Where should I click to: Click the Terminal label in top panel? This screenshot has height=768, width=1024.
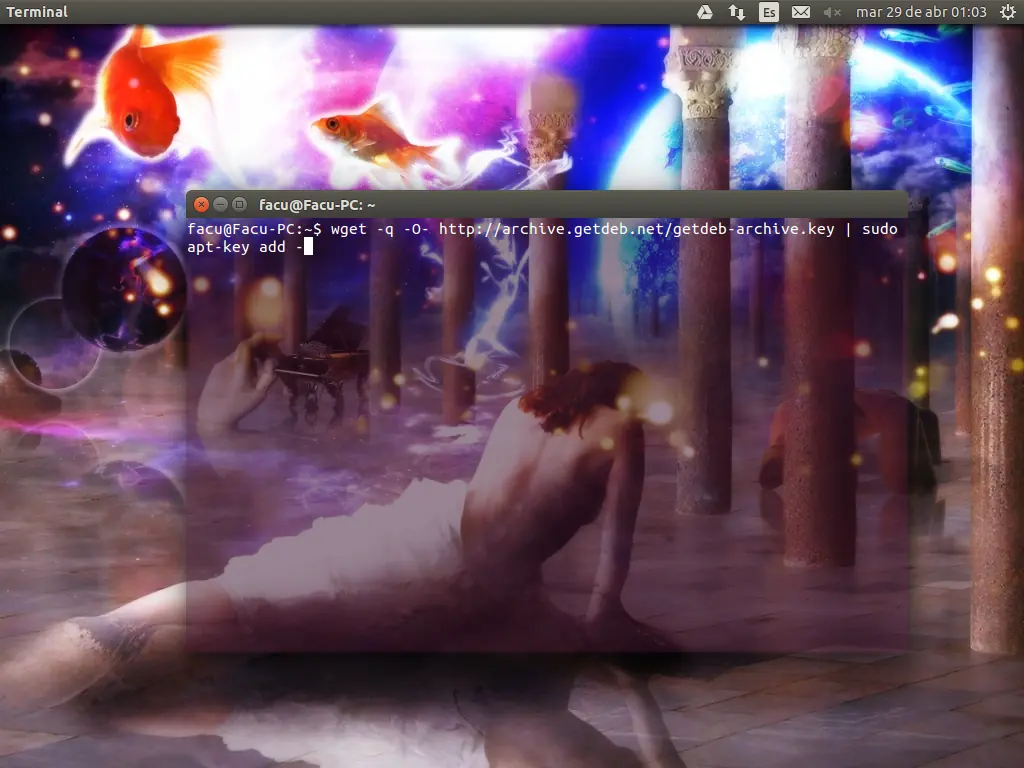click(37, 12)
